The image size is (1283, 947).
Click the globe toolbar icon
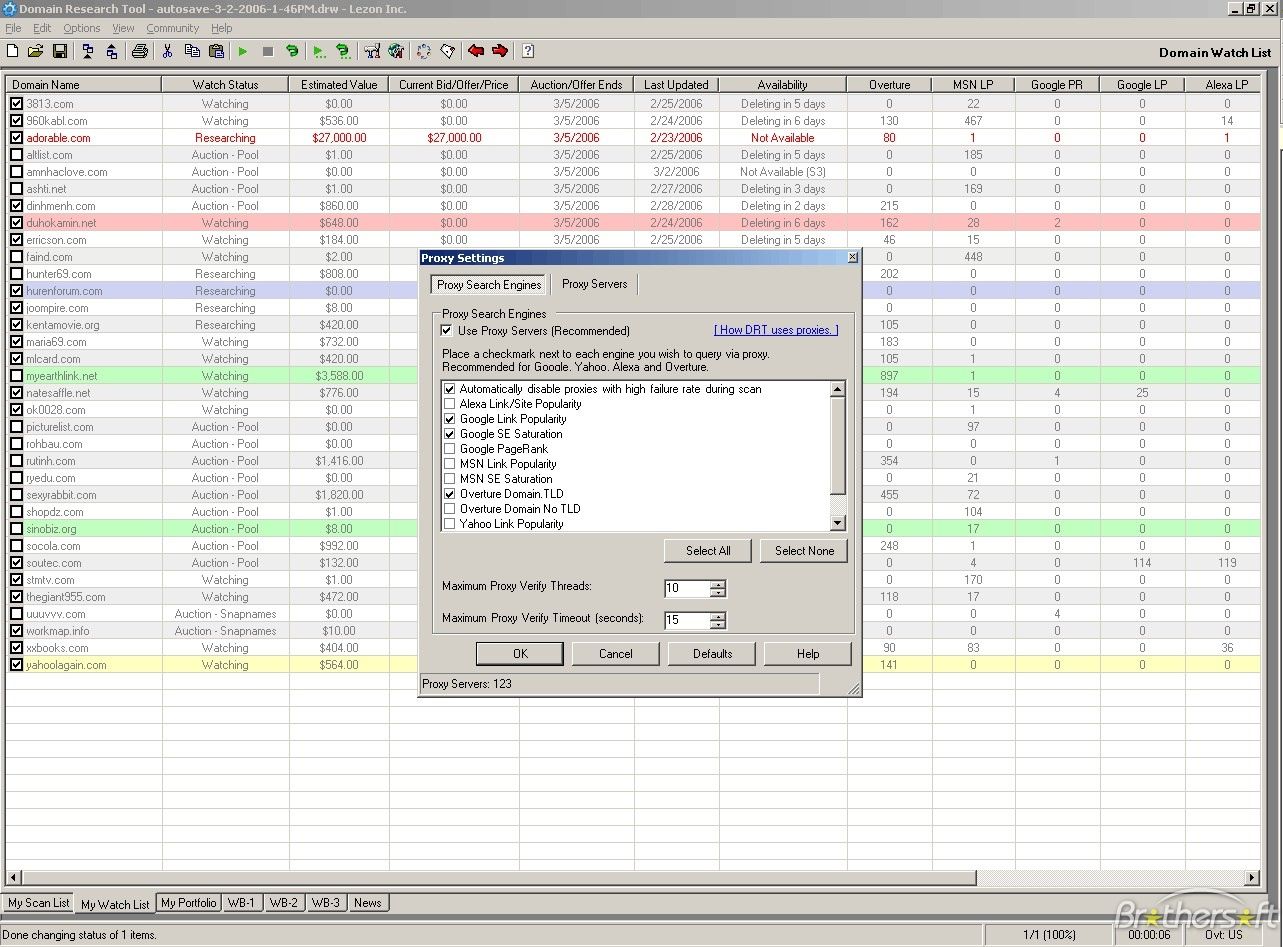(396, 51)
